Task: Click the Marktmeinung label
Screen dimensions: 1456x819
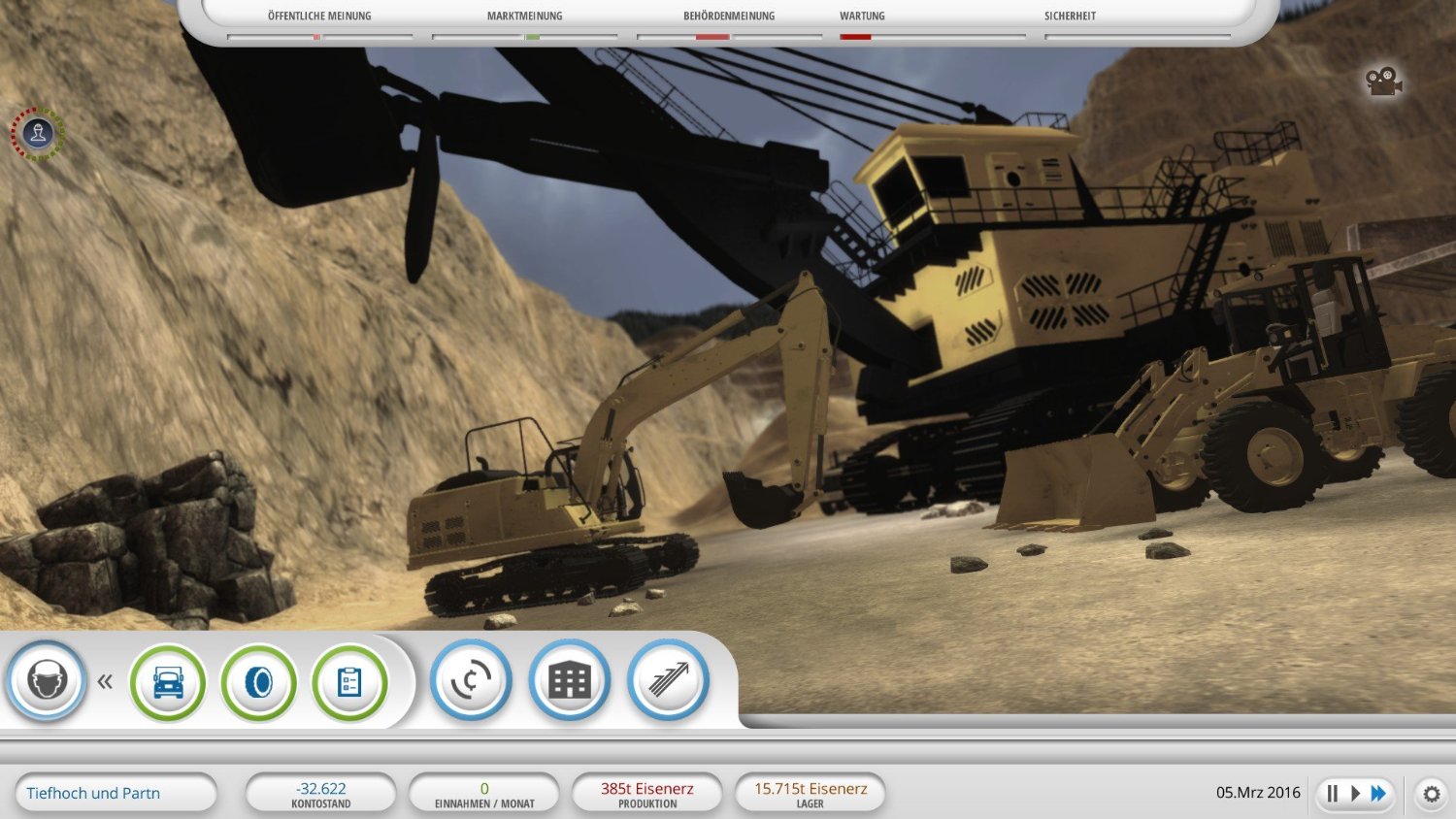Action: [x=524, y=16]
